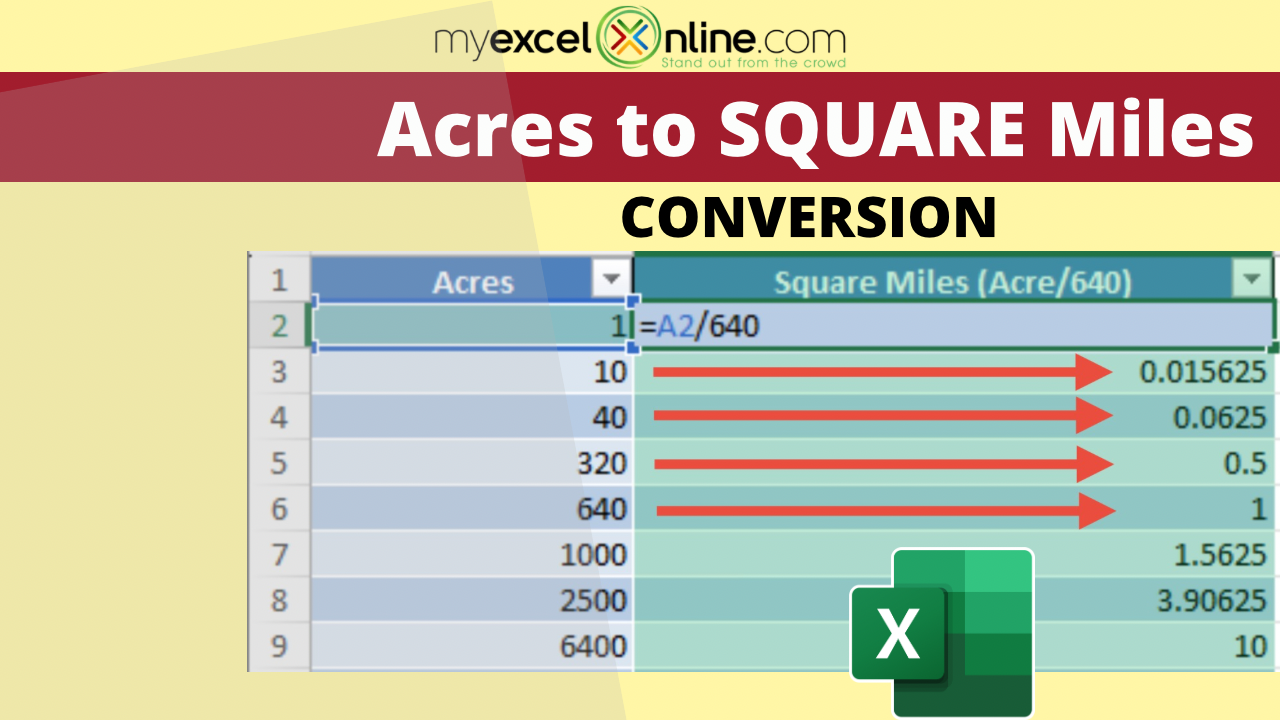Image resolution: width=1280 pixels, height=720 pixels.
Task: Select the Acres cell with value 10
Action: (472, 371)
